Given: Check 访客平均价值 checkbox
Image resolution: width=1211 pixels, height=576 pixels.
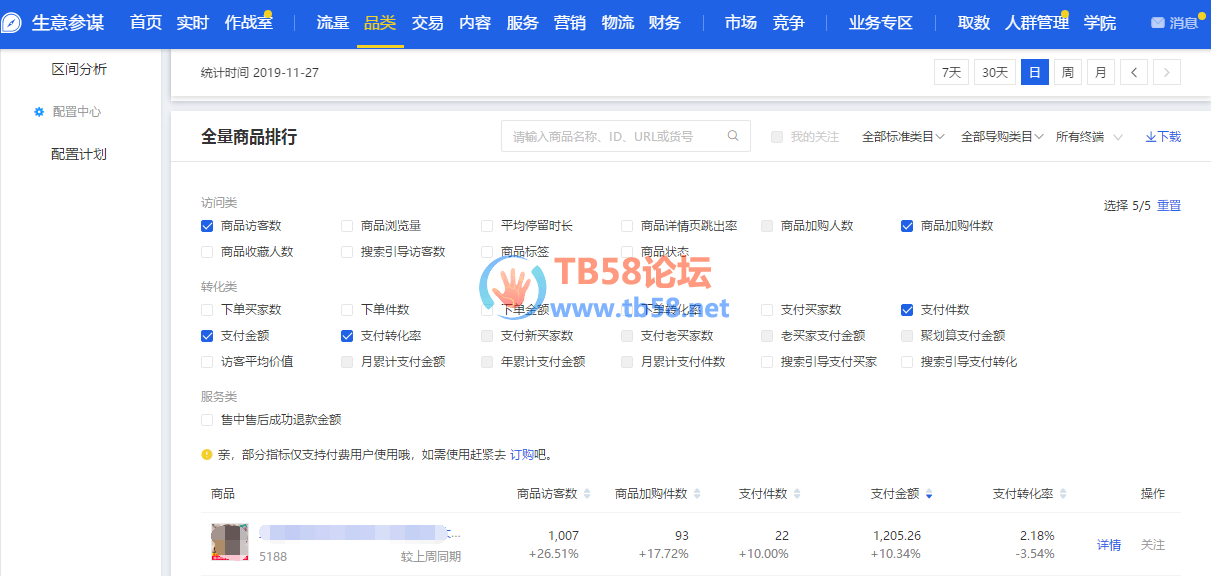Looking at the screenshot, I should pos(207,362).
